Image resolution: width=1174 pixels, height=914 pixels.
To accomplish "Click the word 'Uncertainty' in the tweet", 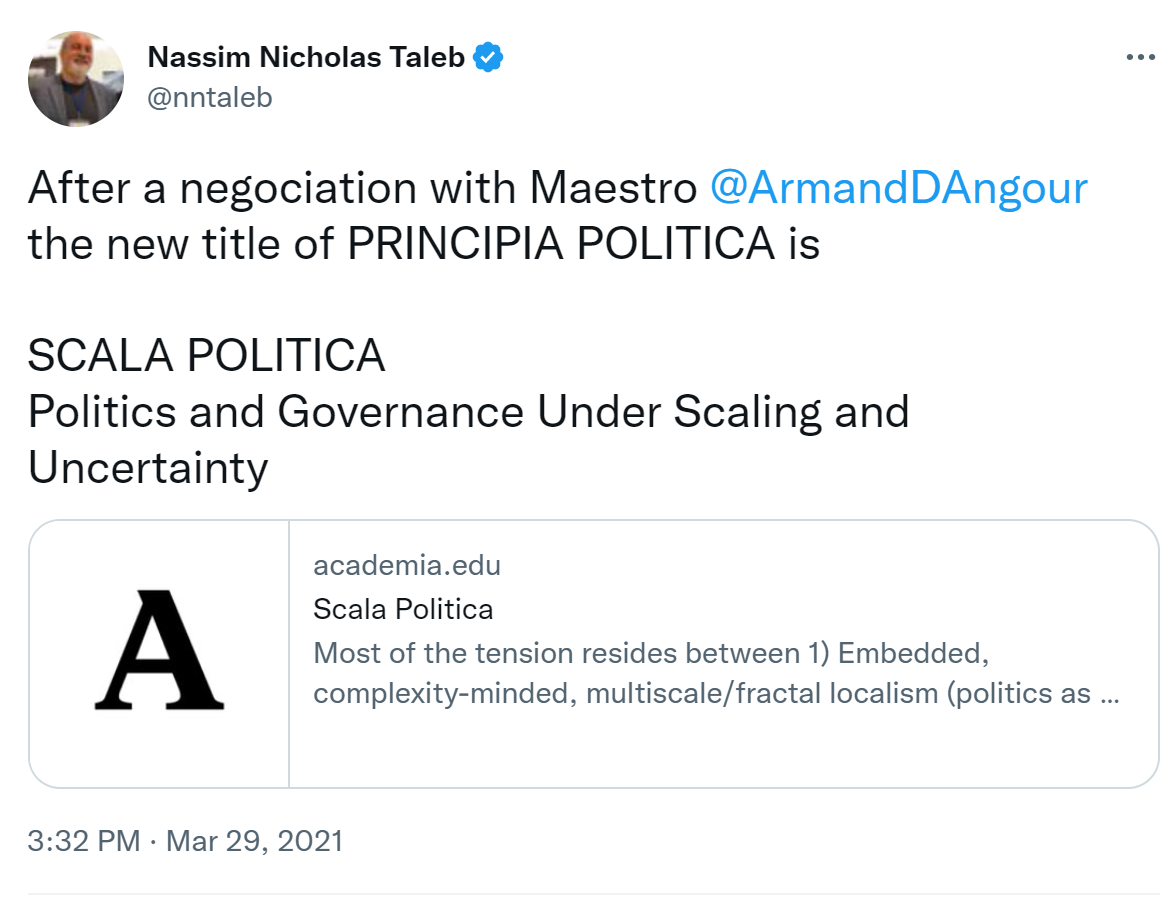I will click(x=148, y=468).
